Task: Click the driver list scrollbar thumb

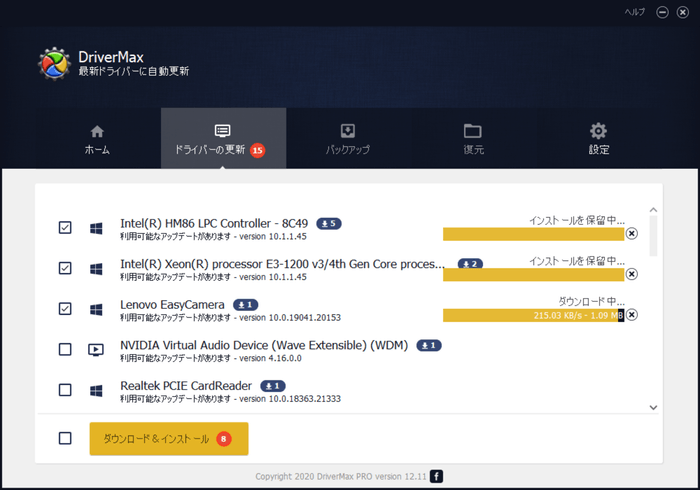Action: click(x=653, y=236)
